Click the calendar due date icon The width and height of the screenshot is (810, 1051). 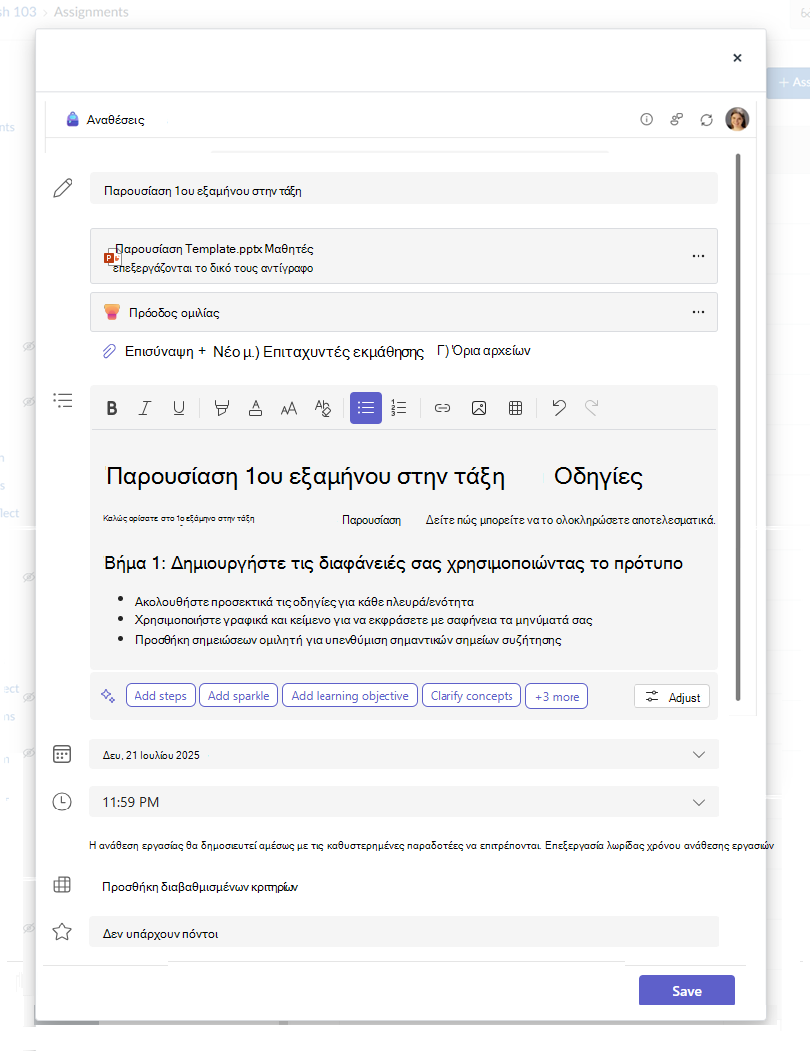click(62, 754)
